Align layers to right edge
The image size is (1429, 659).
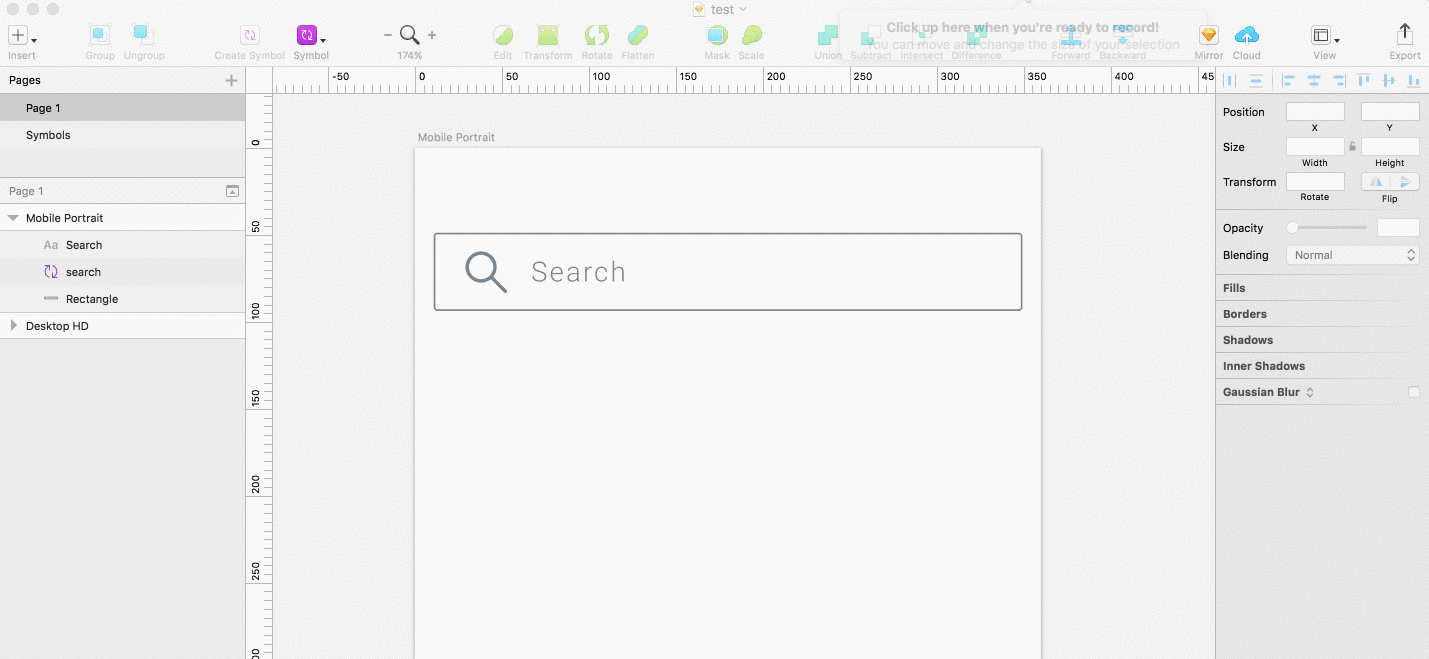[x=1339, y=80]
